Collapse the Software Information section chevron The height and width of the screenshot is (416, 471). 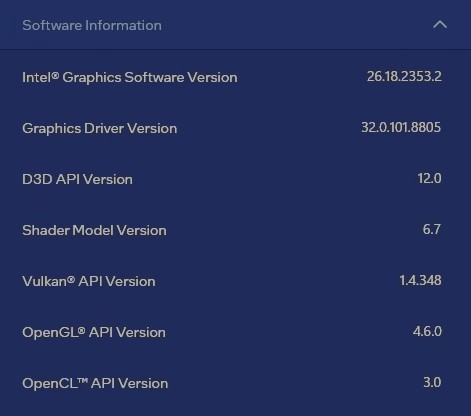(x=440, y=25)
